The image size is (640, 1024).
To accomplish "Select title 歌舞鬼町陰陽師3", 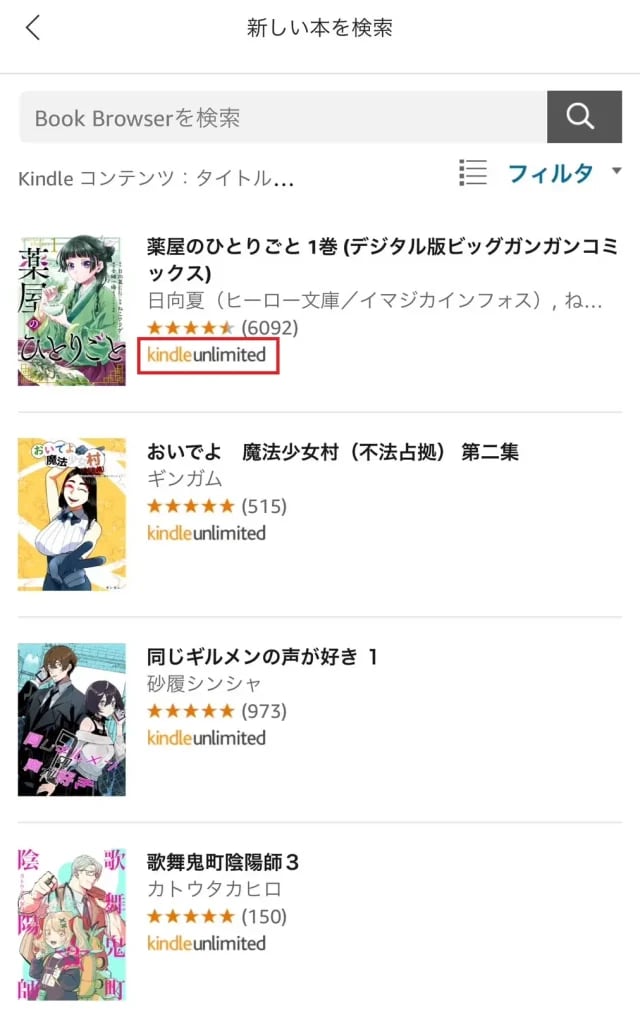I will [223, 862].
